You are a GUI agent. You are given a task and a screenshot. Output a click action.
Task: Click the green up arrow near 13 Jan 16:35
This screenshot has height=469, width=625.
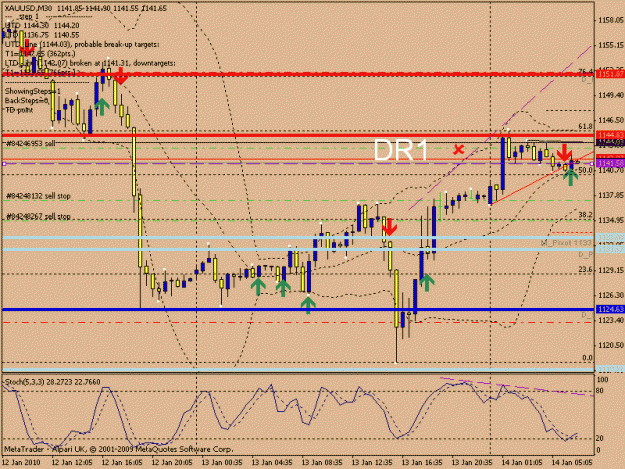pos(426,282)
